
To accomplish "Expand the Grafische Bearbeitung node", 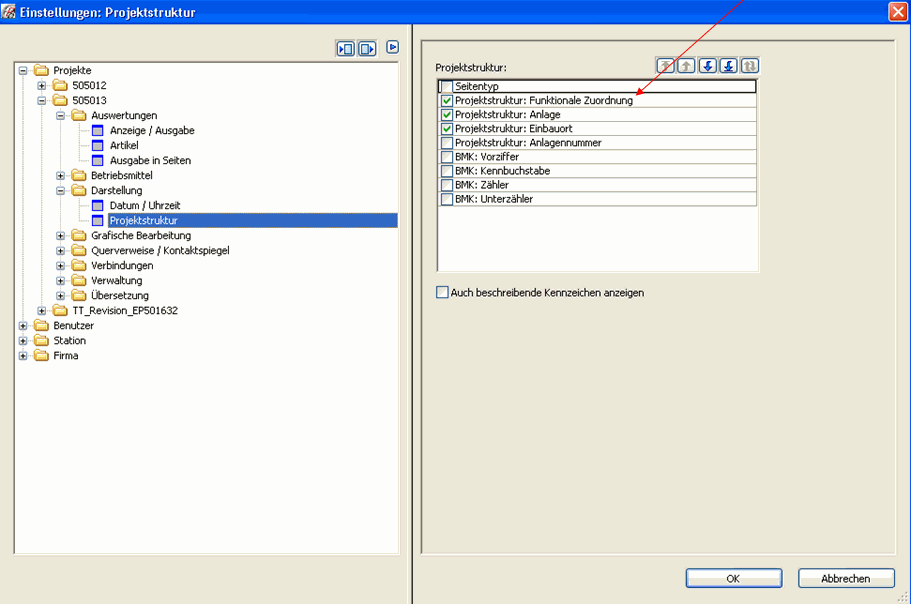I will click(x=60, y=235).
